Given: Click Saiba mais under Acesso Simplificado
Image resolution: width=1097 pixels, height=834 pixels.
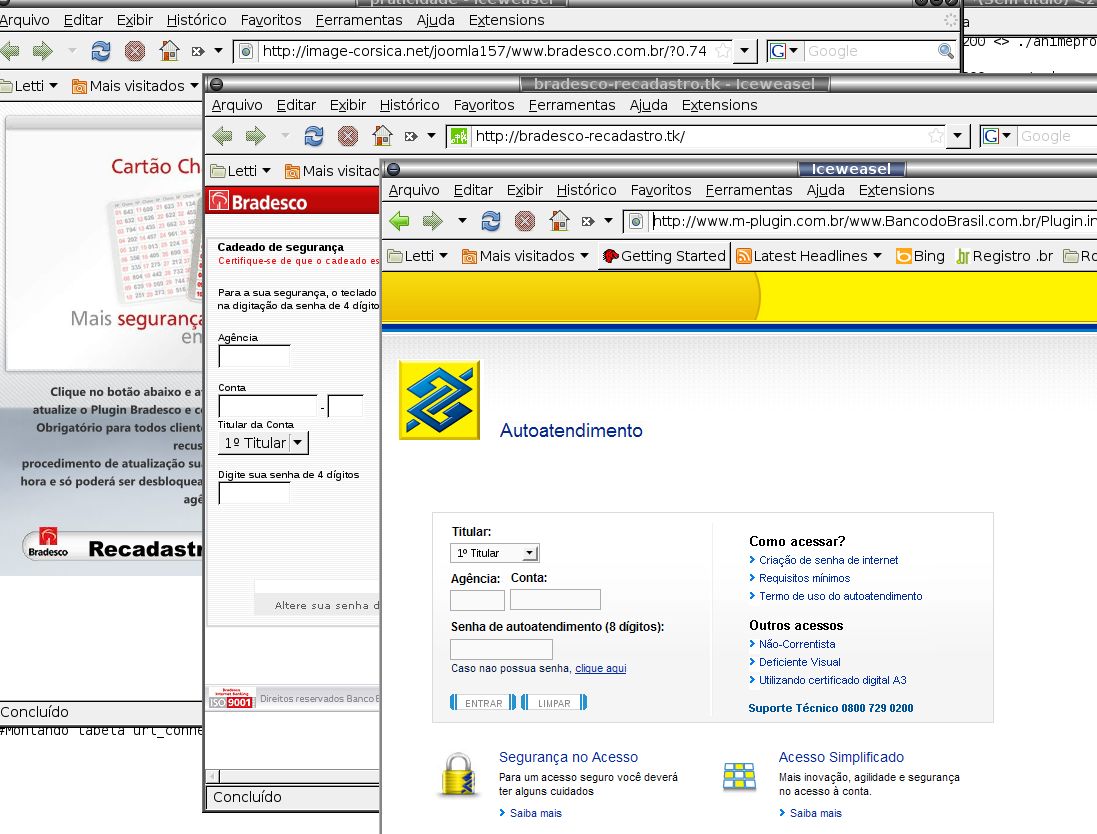Looking at the screenshot, I should coord(816,813).
